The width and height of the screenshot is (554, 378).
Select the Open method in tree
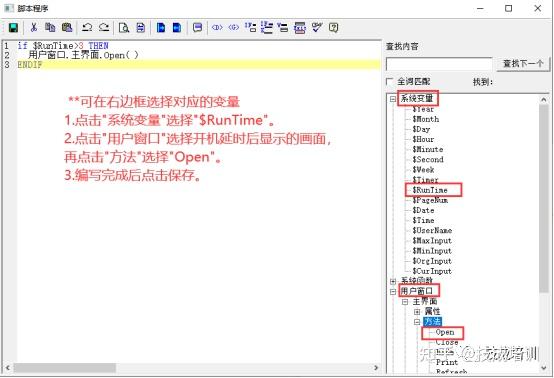(445, 332)
